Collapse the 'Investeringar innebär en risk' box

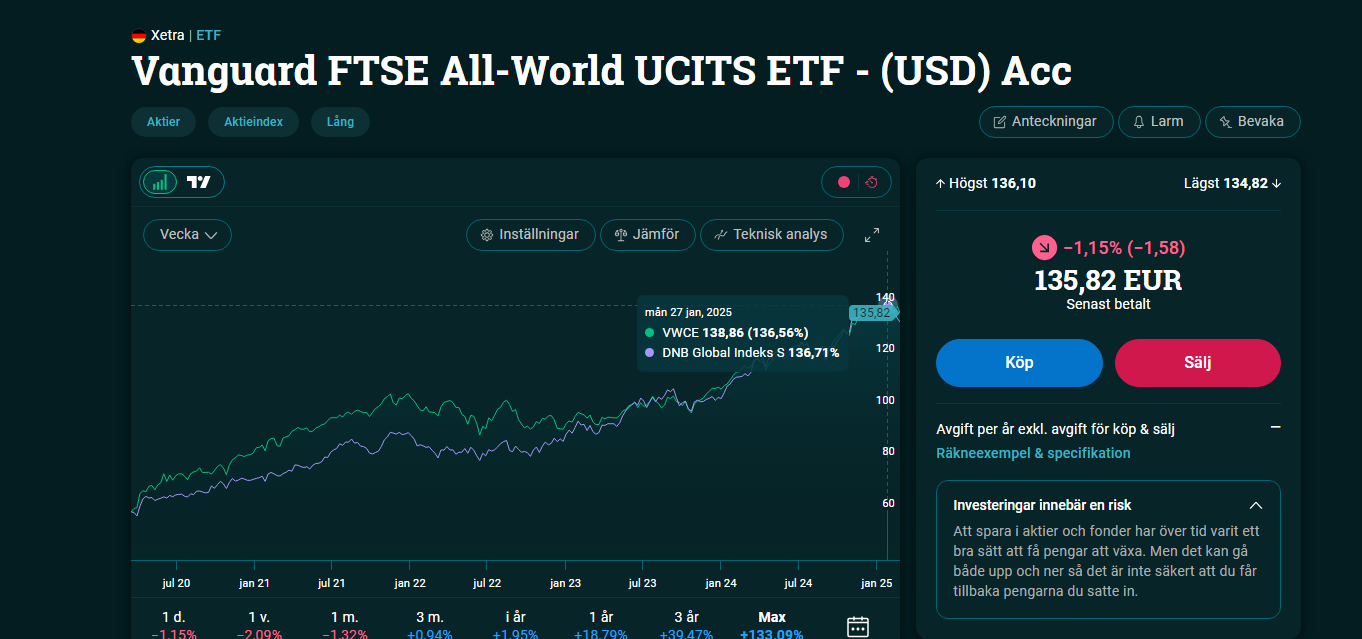point(1256,506)
